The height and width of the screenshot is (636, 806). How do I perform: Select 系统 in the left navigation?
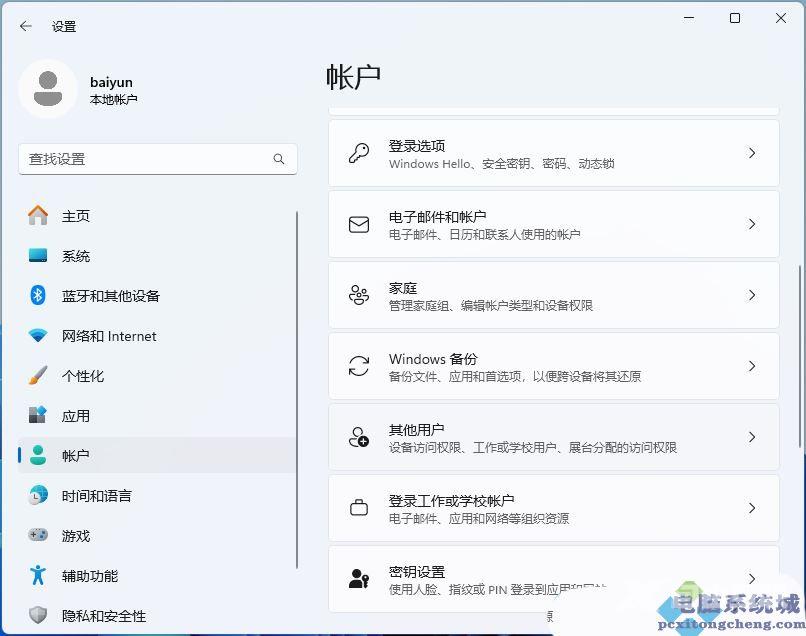point(76,256)
